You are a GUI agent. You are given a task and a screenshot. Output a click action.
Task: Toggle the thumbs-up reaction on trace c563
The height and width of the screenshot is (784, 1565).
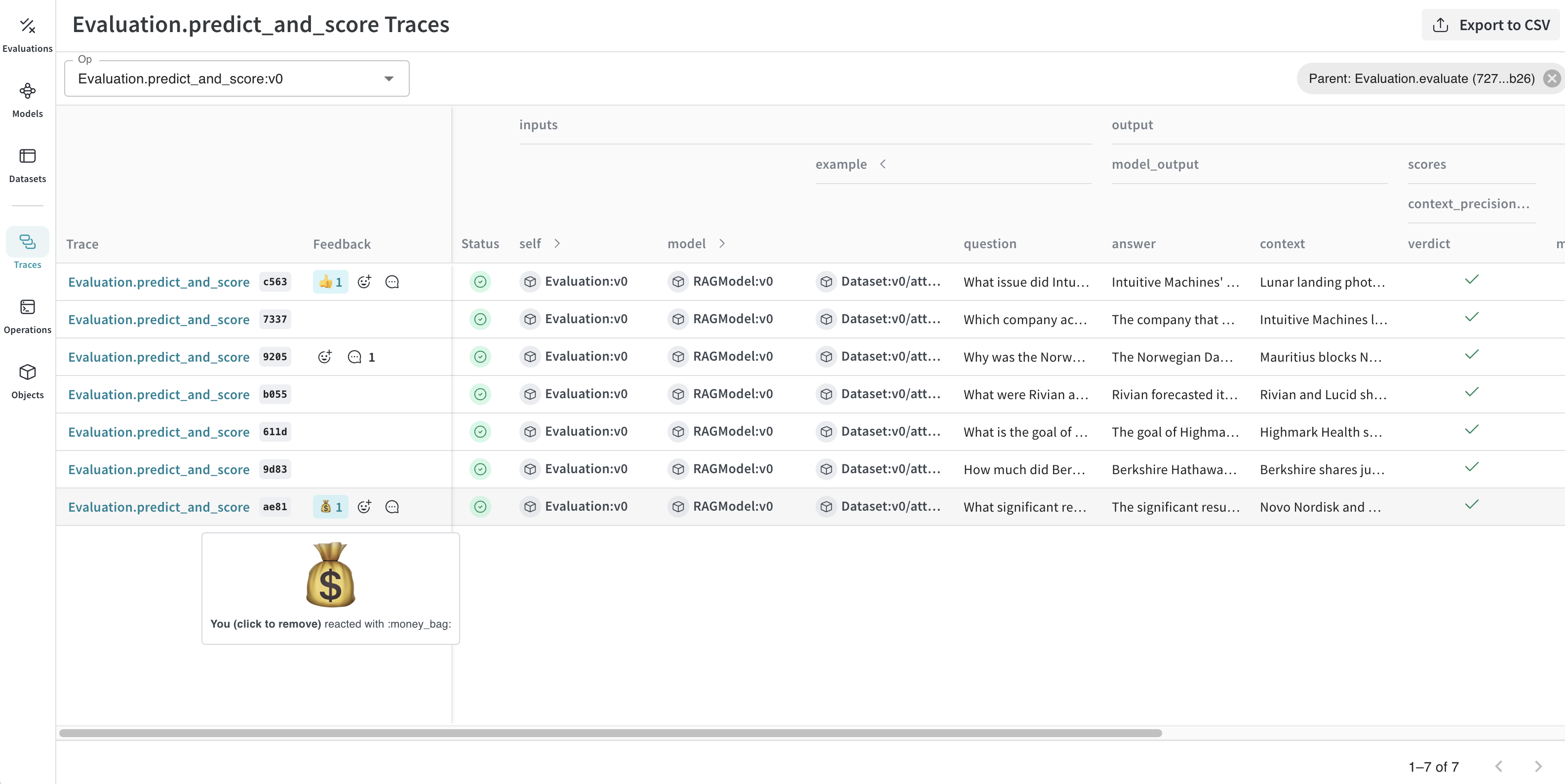[330, 281]
